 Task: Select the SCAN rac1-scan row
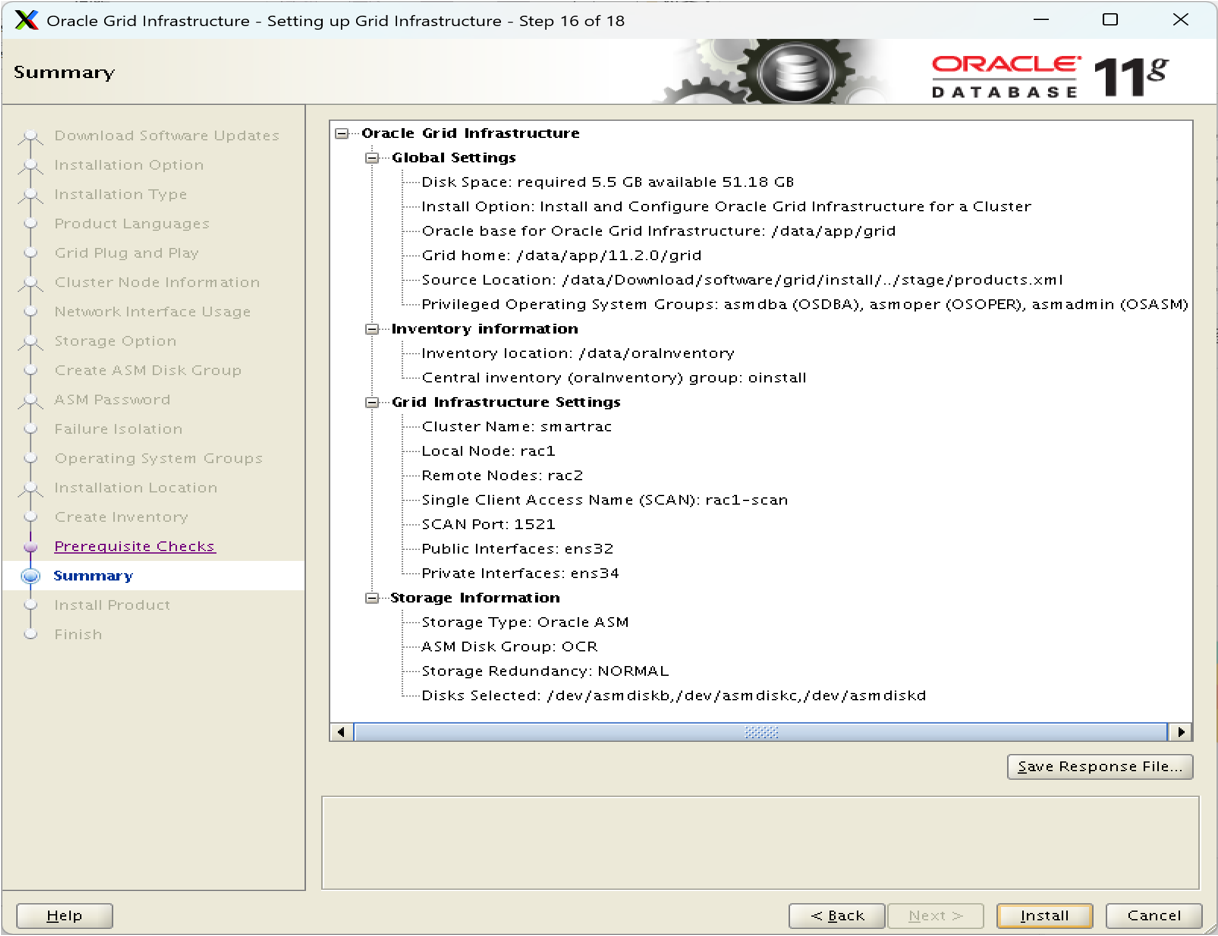605,500
